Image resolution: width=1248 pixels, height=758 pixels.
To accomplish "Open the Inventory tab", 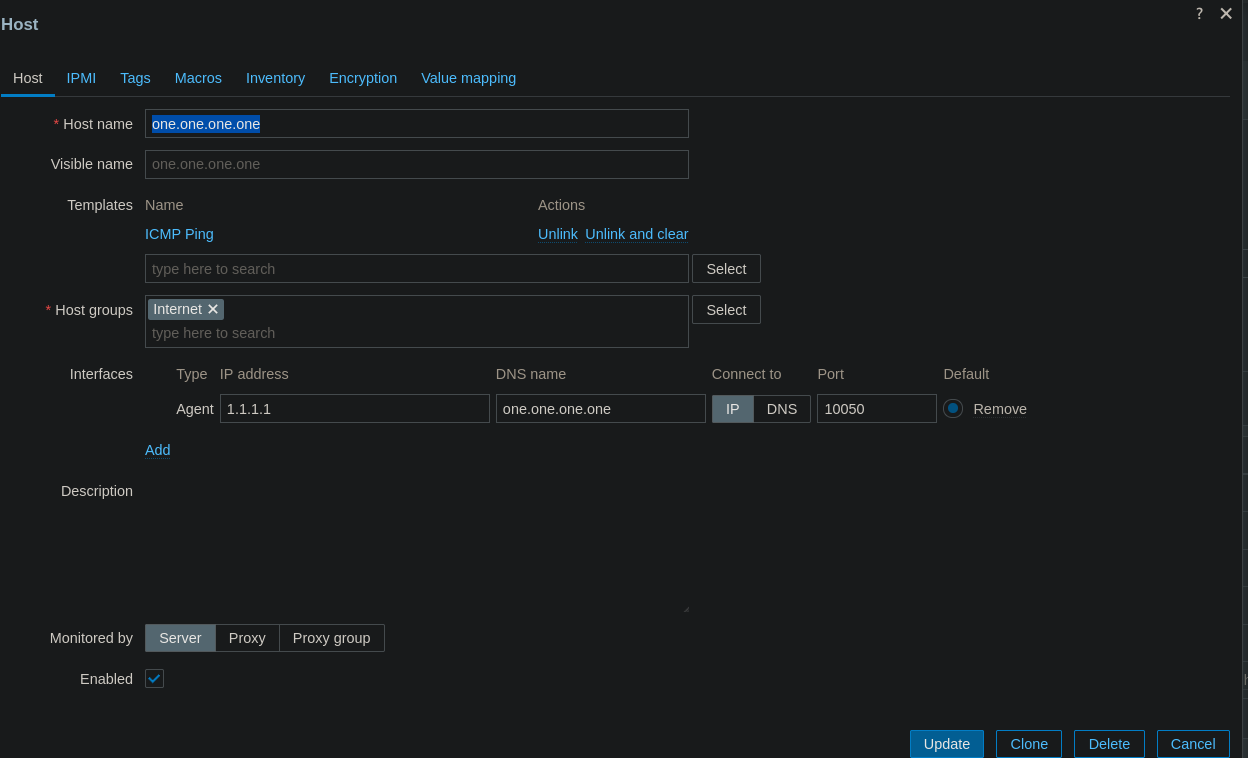I will click(x=275, y=78).
